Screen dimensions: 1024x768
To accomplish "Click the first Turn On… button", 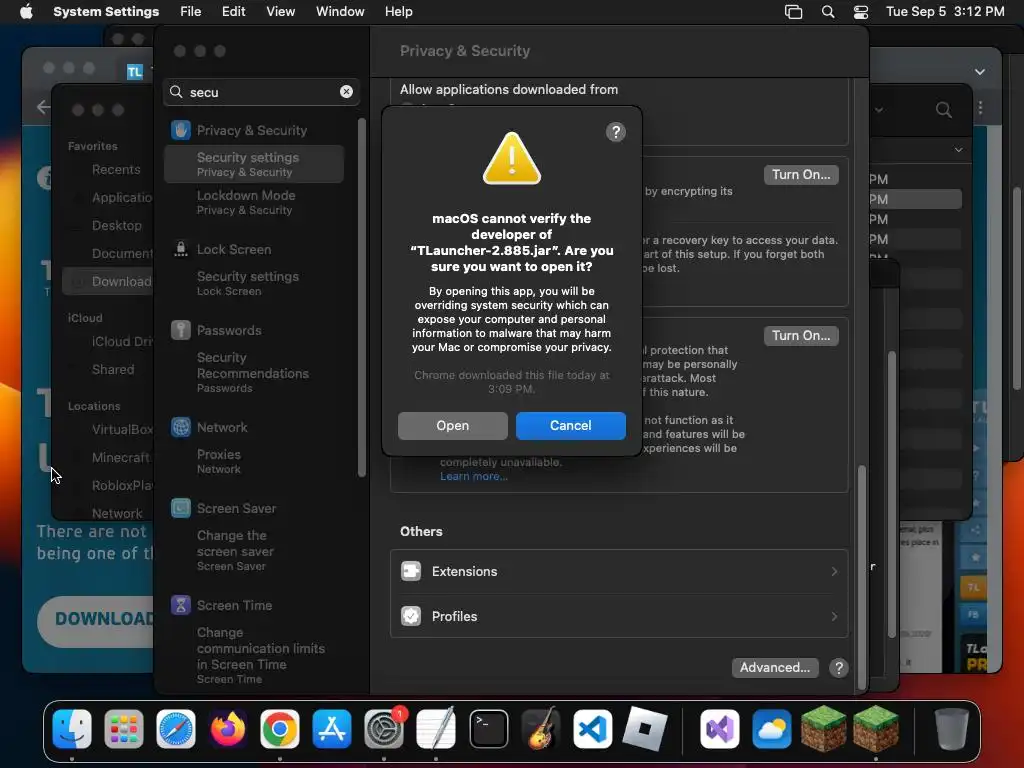I will [801, 174].
